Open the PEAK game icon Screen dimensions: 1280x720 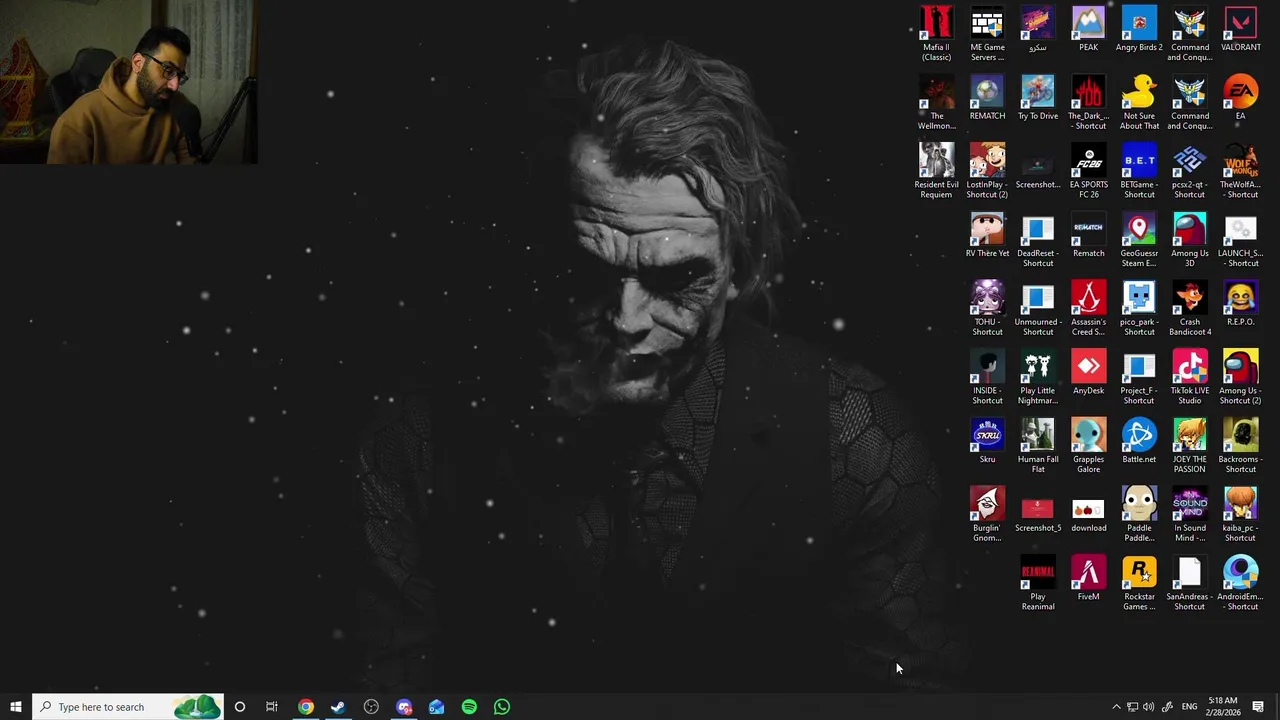1088,29
